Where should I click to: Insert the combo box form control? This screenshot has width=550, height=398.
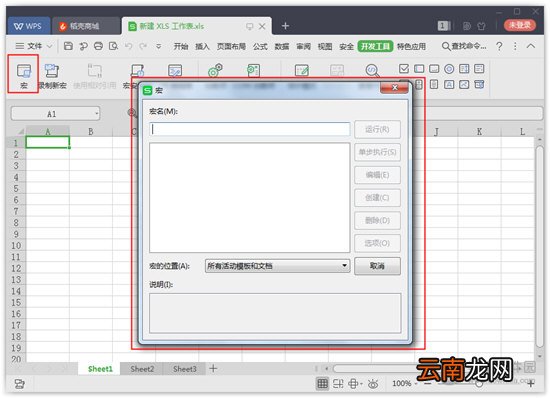click(479, 68)
